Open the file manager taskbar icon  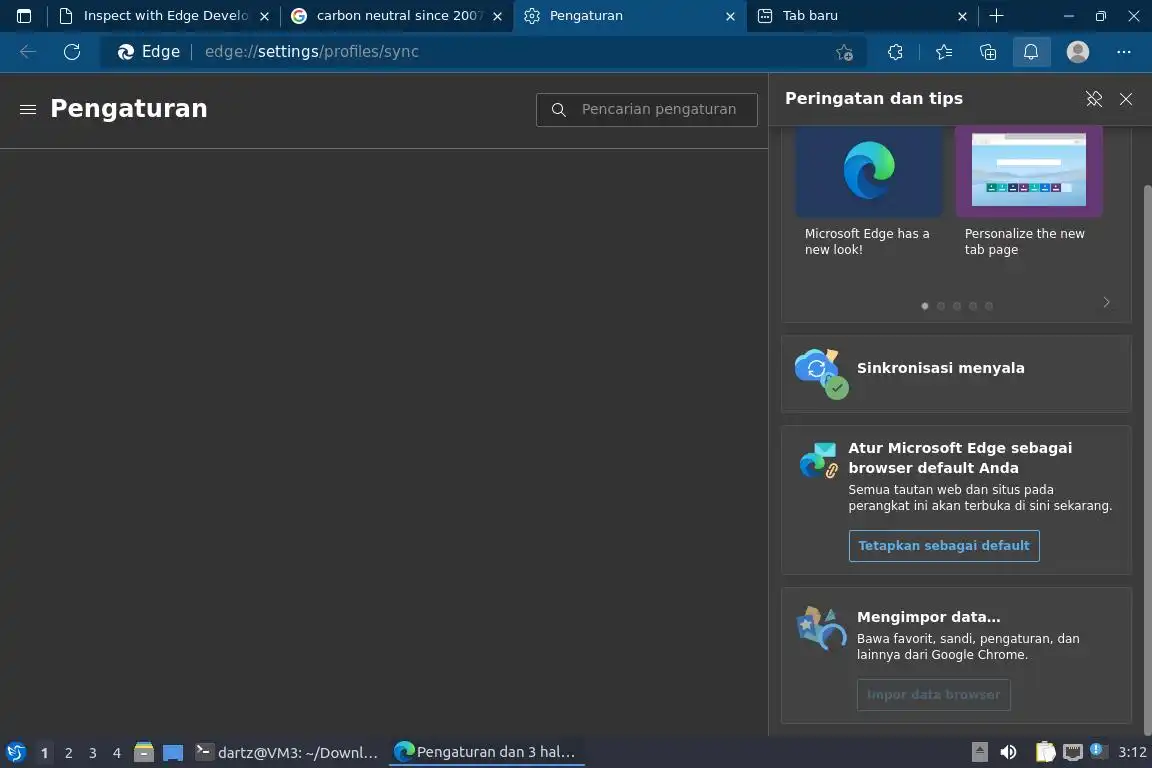[x=143, y=753]
